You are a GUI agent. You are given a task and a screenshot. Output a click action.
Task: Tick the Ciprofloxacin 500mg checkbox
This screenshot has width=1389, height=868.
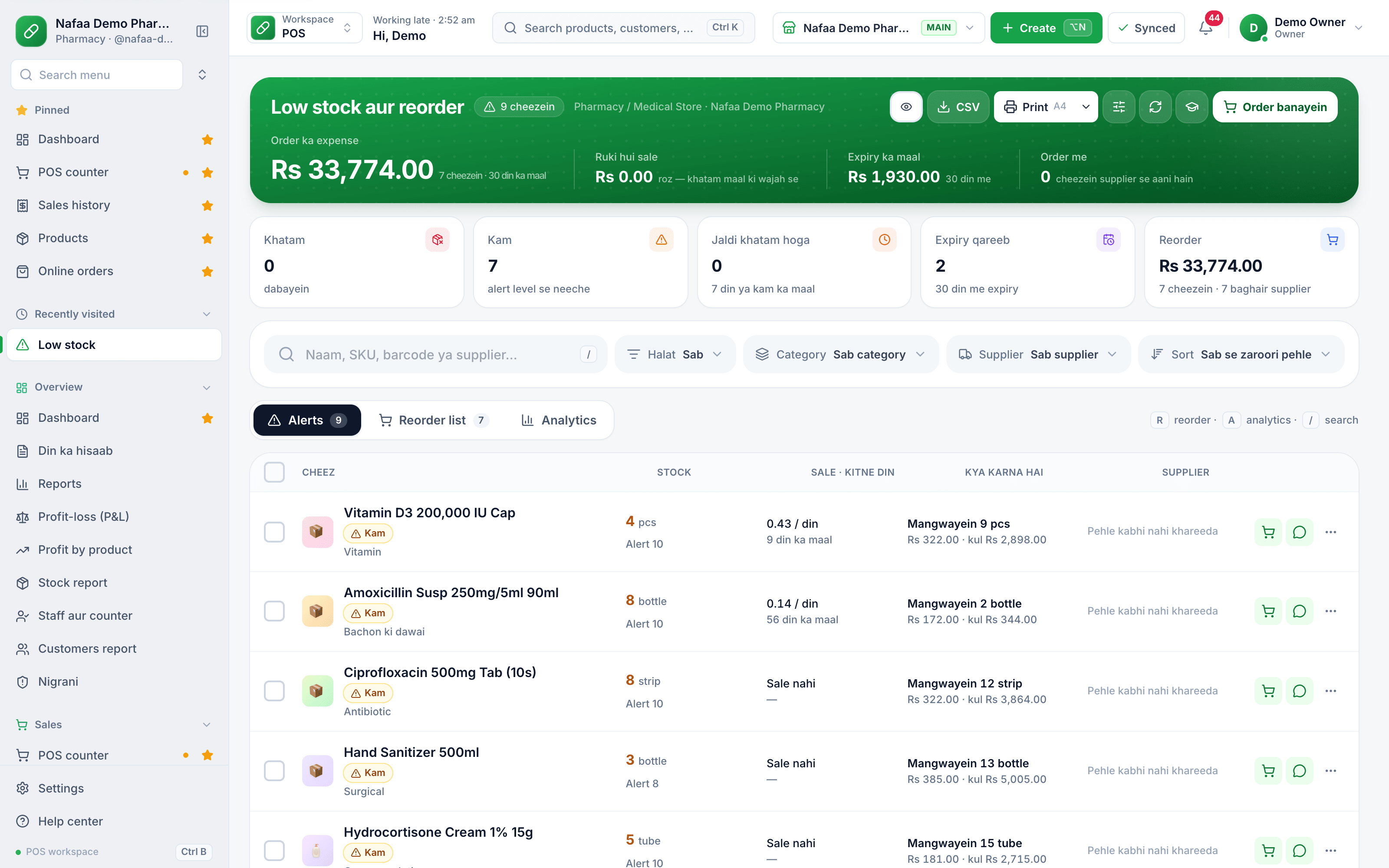pyautogui.click(x=274, y=690)
